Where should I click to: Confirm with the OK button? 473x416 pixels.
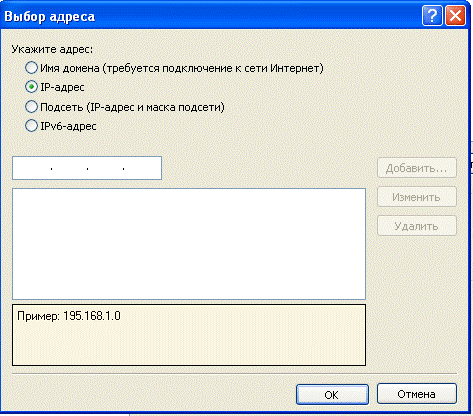(x=332, y=395)
